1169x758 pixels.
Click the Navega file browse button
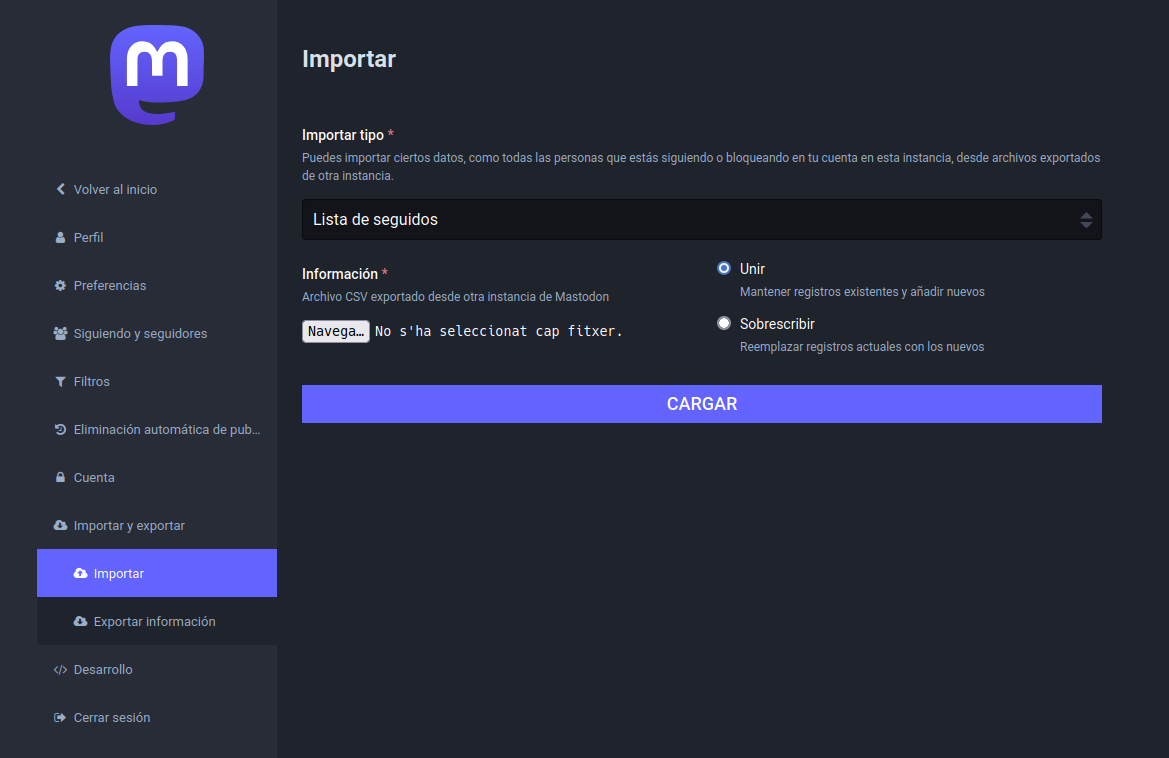click(336, 331)
